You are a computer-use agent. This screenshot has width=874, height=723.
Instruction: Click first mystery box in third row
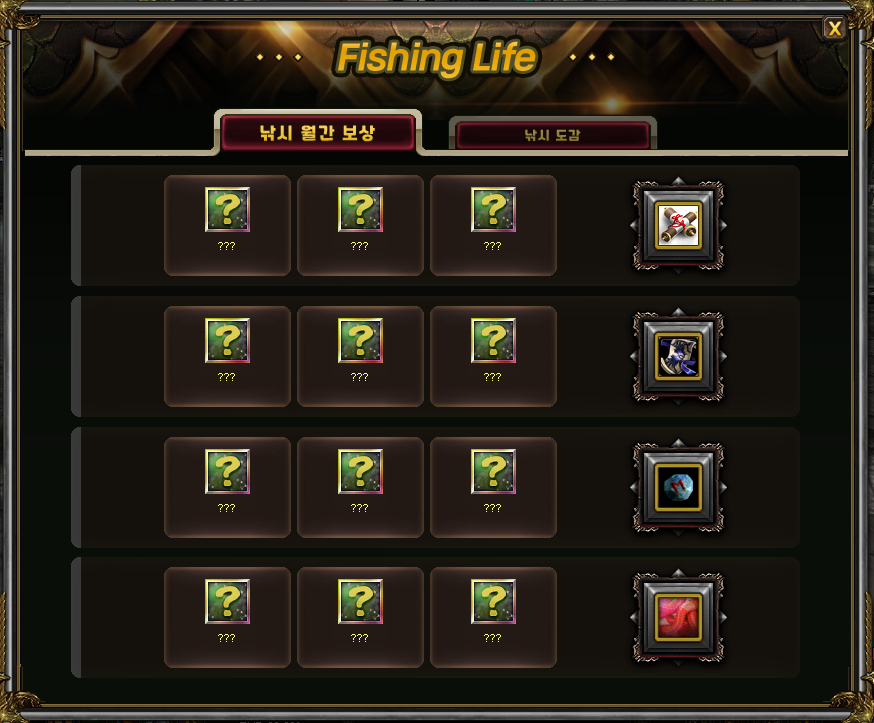(x=227, y=472)
